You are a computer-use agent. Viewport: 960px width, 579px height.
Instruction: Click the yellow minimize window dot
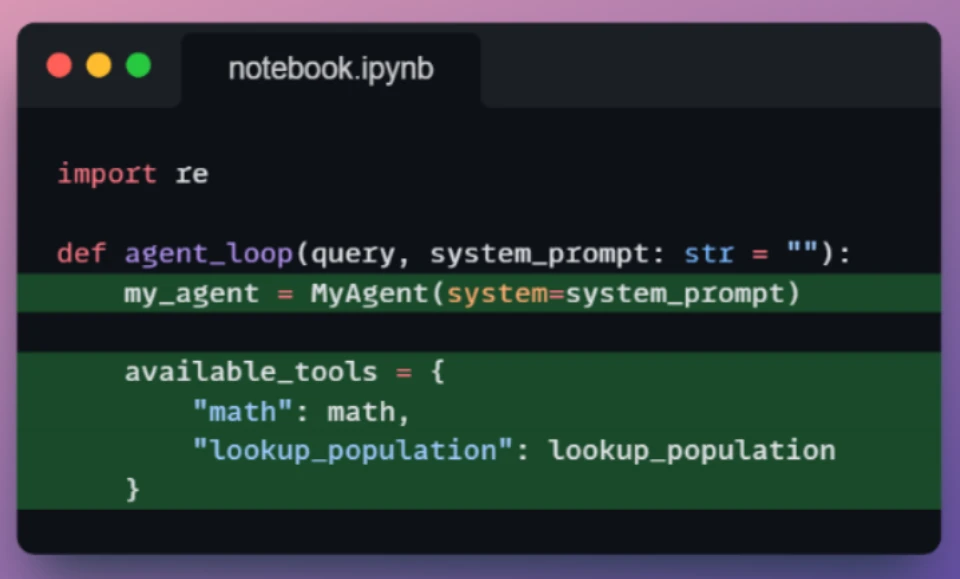(99, 65)
